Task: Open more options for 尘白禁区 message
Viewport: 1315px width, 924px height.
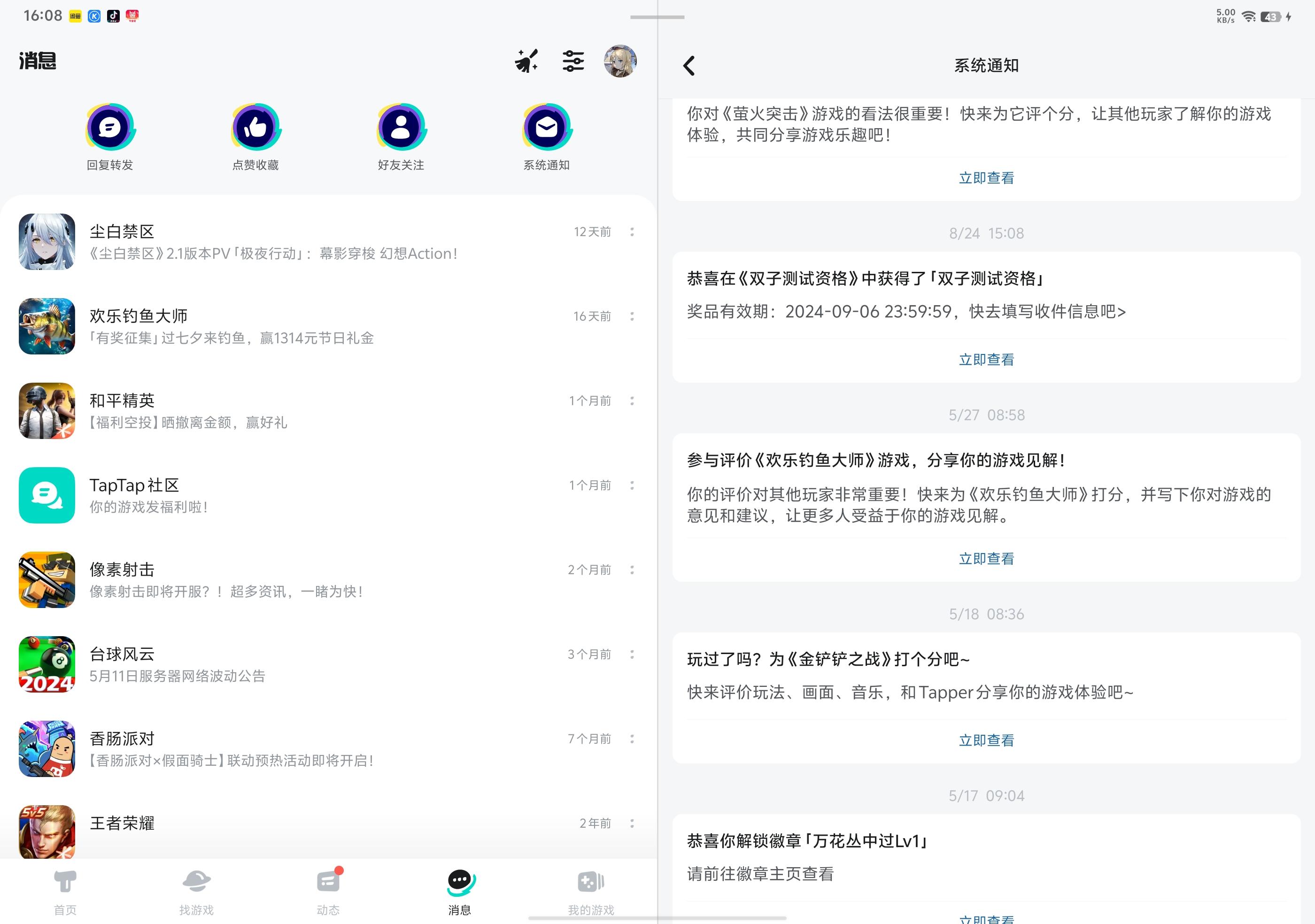Action: [x=632, y=232]
